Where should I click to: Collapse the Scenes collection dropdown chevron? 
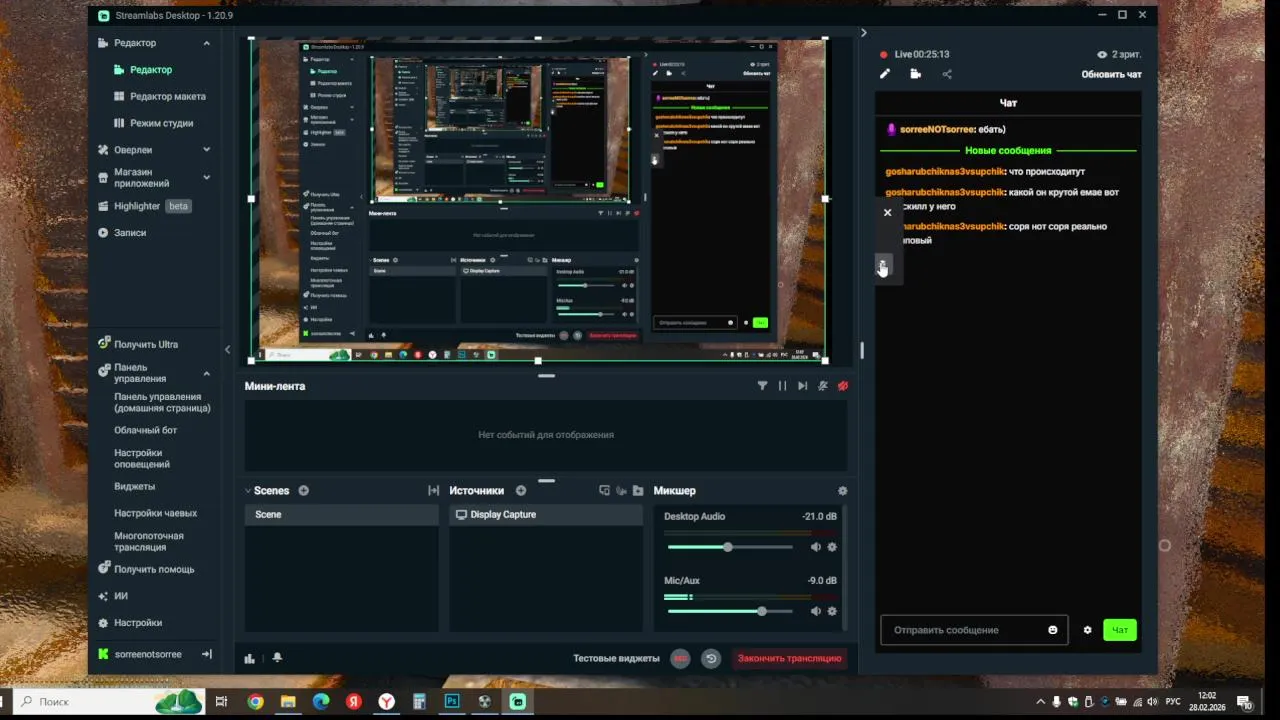coord(248,491)
